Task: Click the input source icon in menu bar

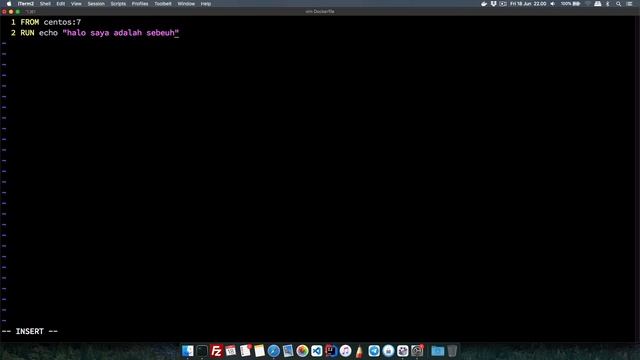Action: pyautogui.click(x=598, y=4)
